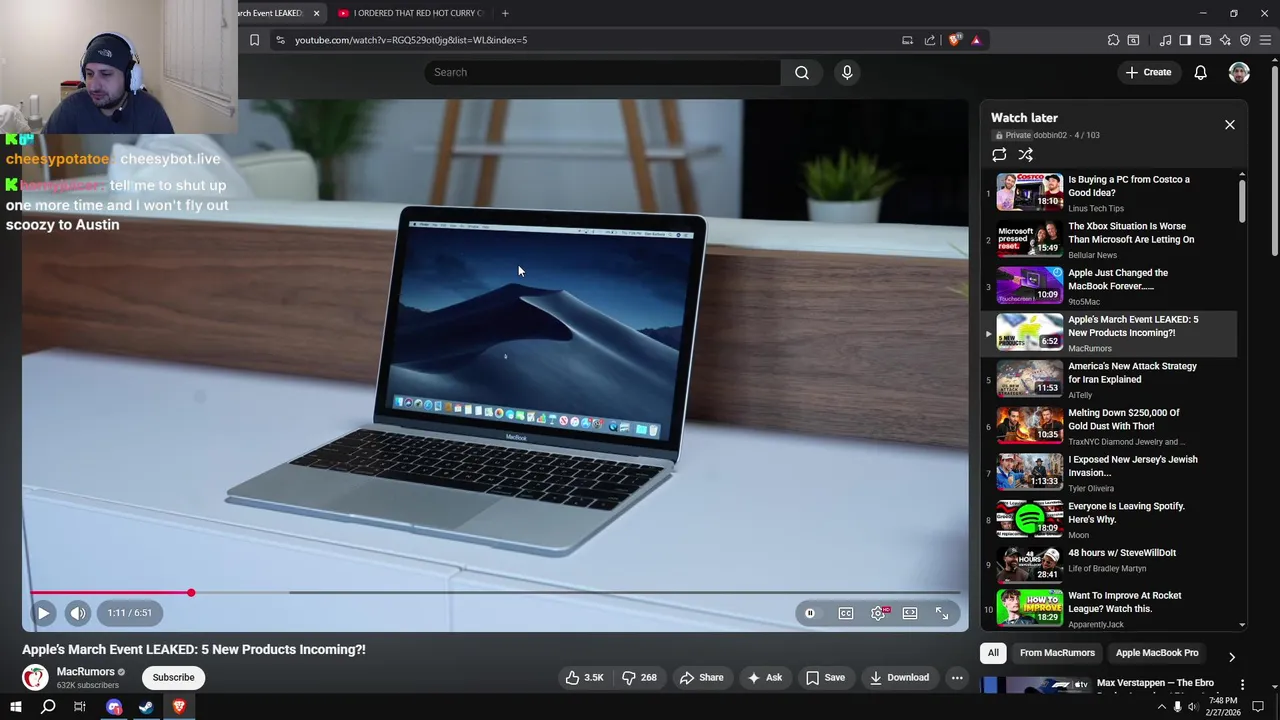
Task: Select The Xbox Situation Is Worse video
Action: [x=1110, y=240]
